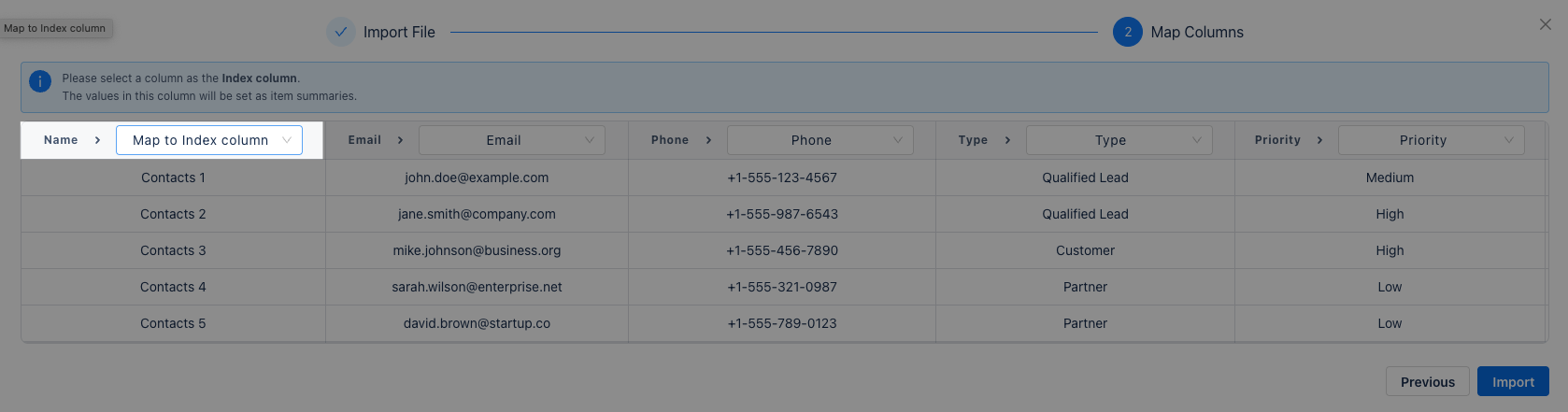Open the Email column mapping dropdown

point(512,140)
